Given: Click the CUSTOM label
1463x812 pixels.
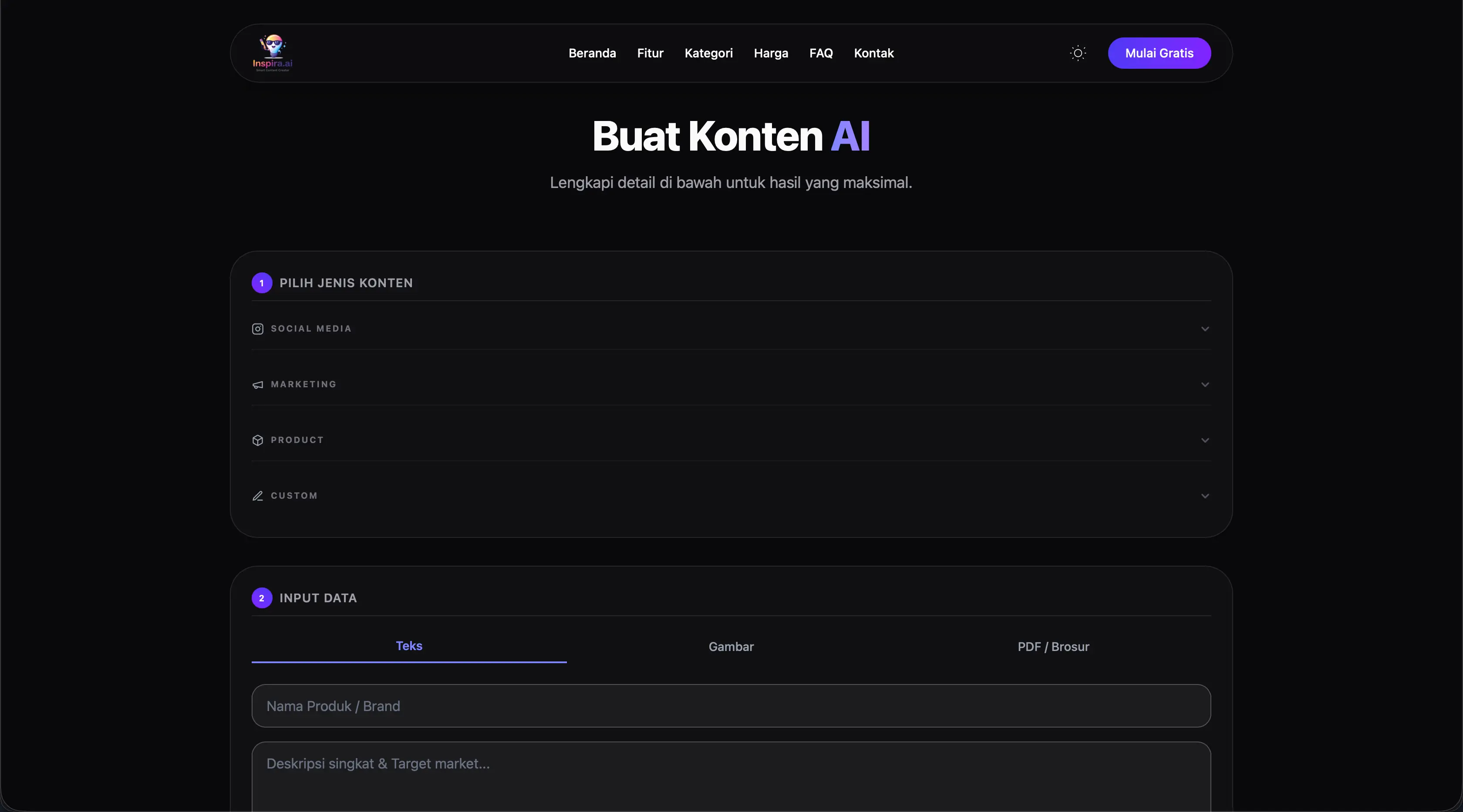Looking at the screenshot, I should (293, 496).
